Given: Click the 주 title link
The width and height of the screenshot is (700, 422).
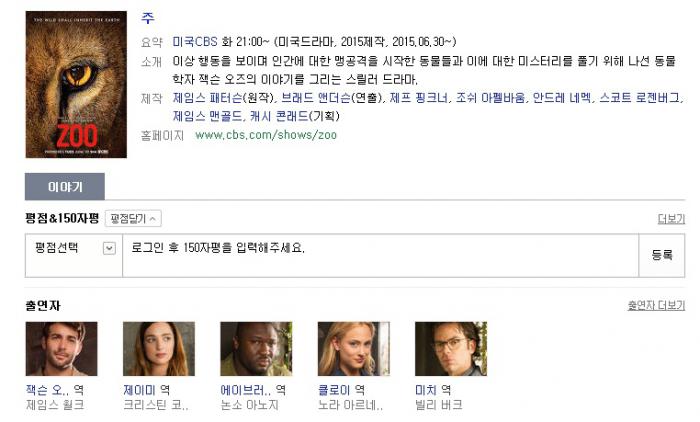Looking at the screenshot, I should [x=148, y=18].
